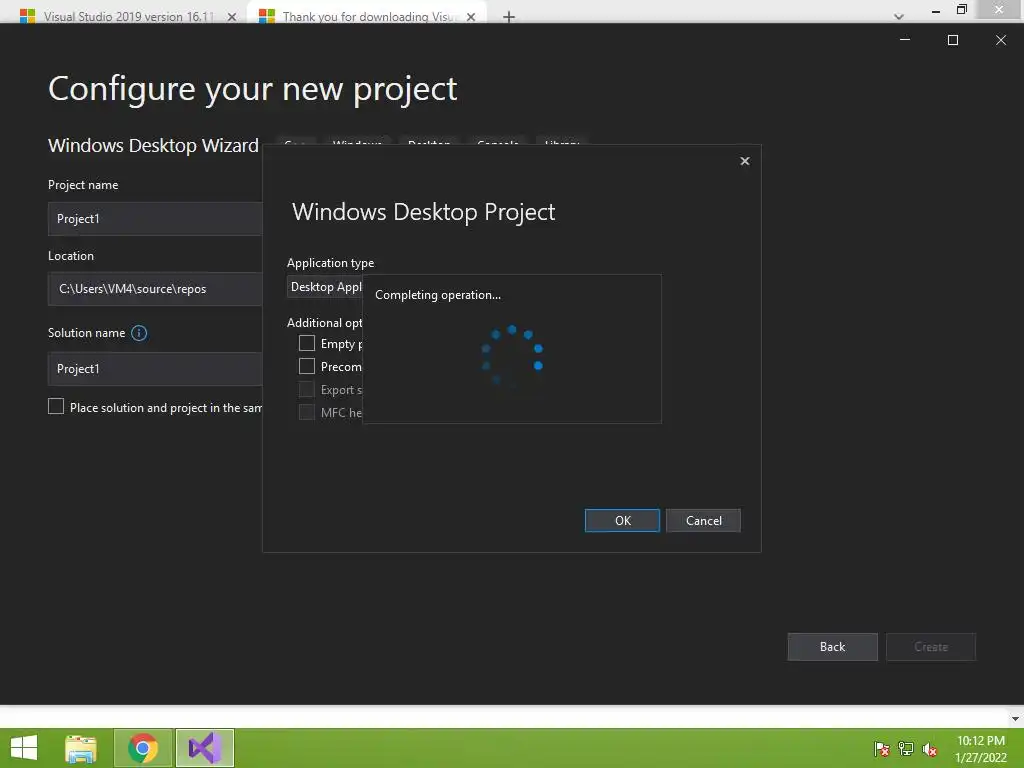Screen dimensions: 1024x768
Task: Switch to Visual Studio 2019 version 16.11 tab
Action: tap(128, 16)
